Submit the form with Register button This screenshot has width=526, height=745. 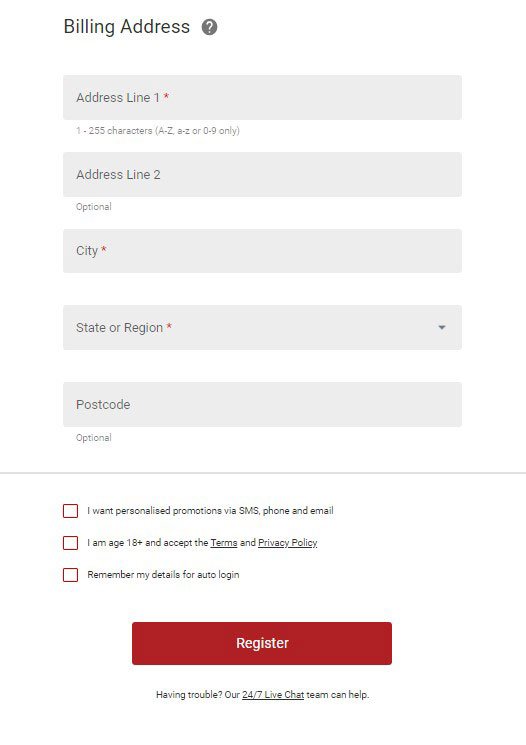tap(262, 643)
